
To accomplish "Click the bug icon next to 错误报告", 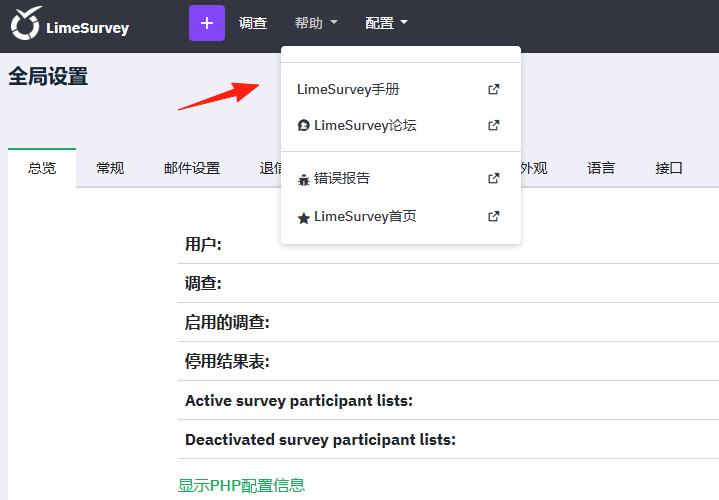I will click(x=304, y=179).
